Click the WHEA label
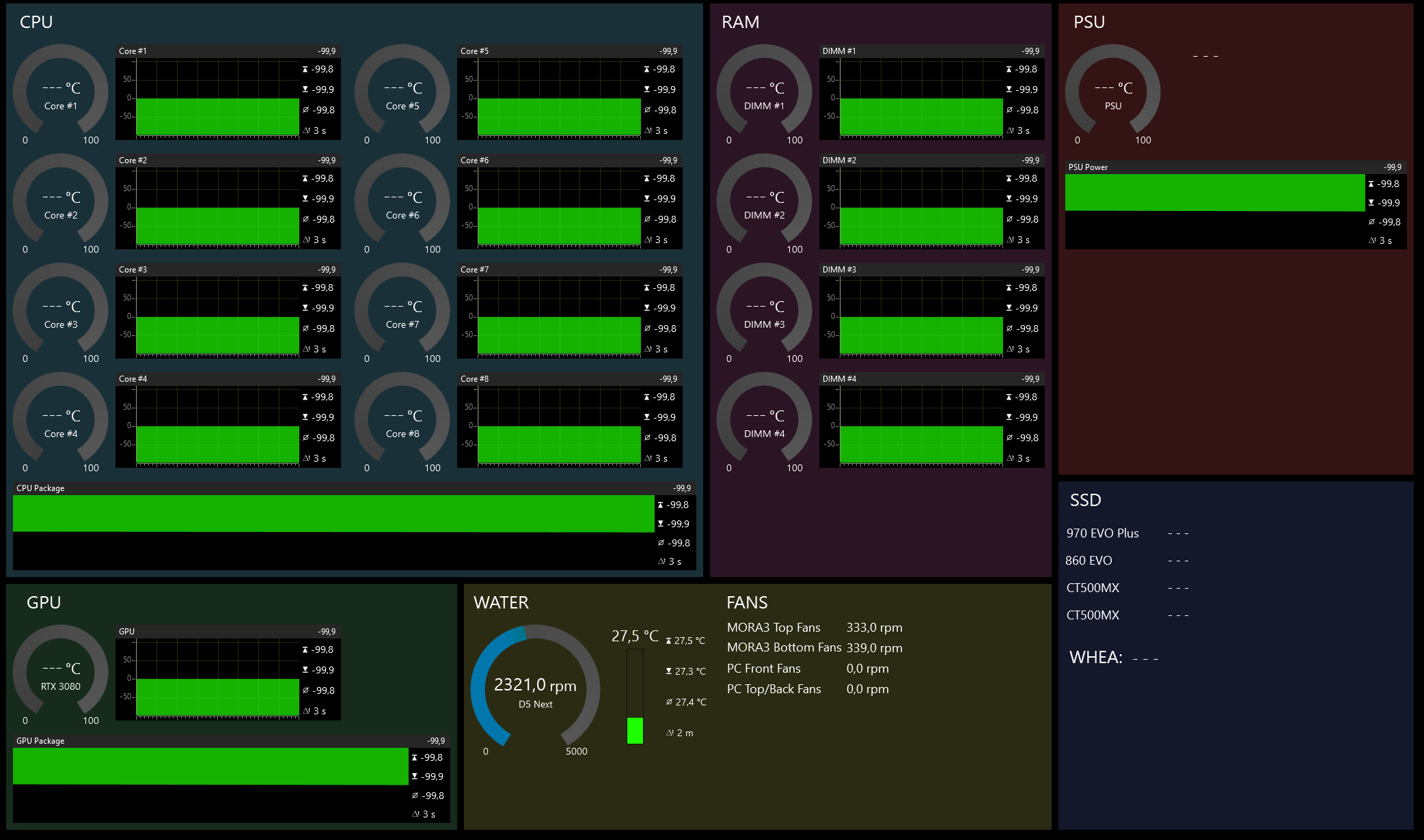The width and height of the screenshot is (1424, 840). tap(1095, 658)
